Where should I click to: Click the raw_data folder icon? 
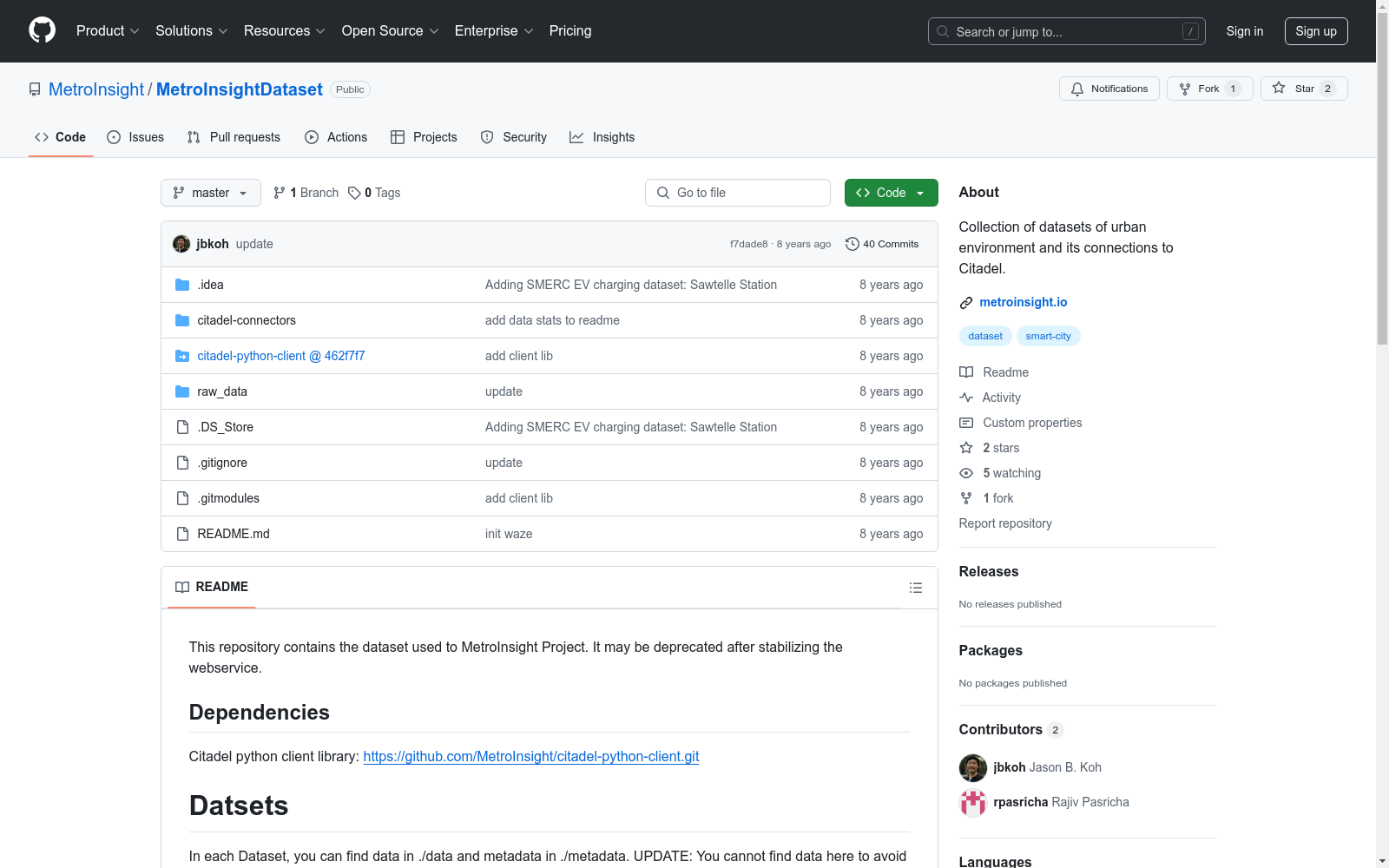coord(182,391)
